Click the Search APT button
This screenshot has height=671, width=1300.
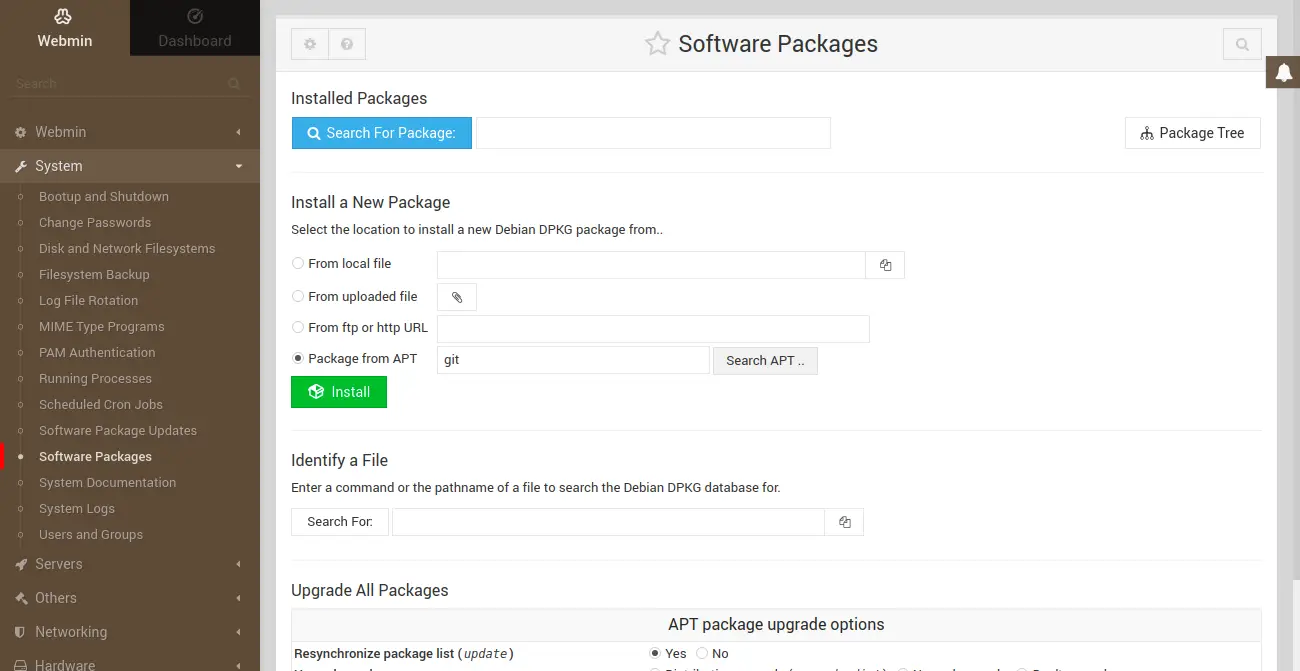(x=765, y=361)
